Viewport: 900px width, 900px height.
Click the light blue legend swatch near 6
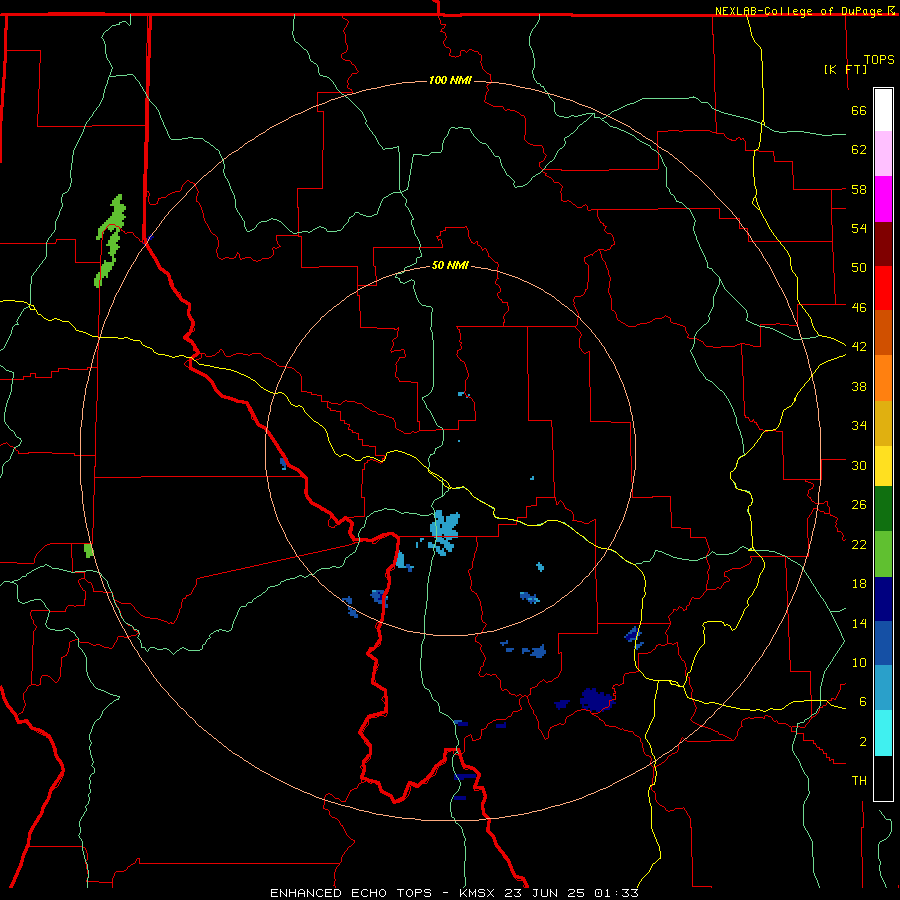tap(883, 687)
